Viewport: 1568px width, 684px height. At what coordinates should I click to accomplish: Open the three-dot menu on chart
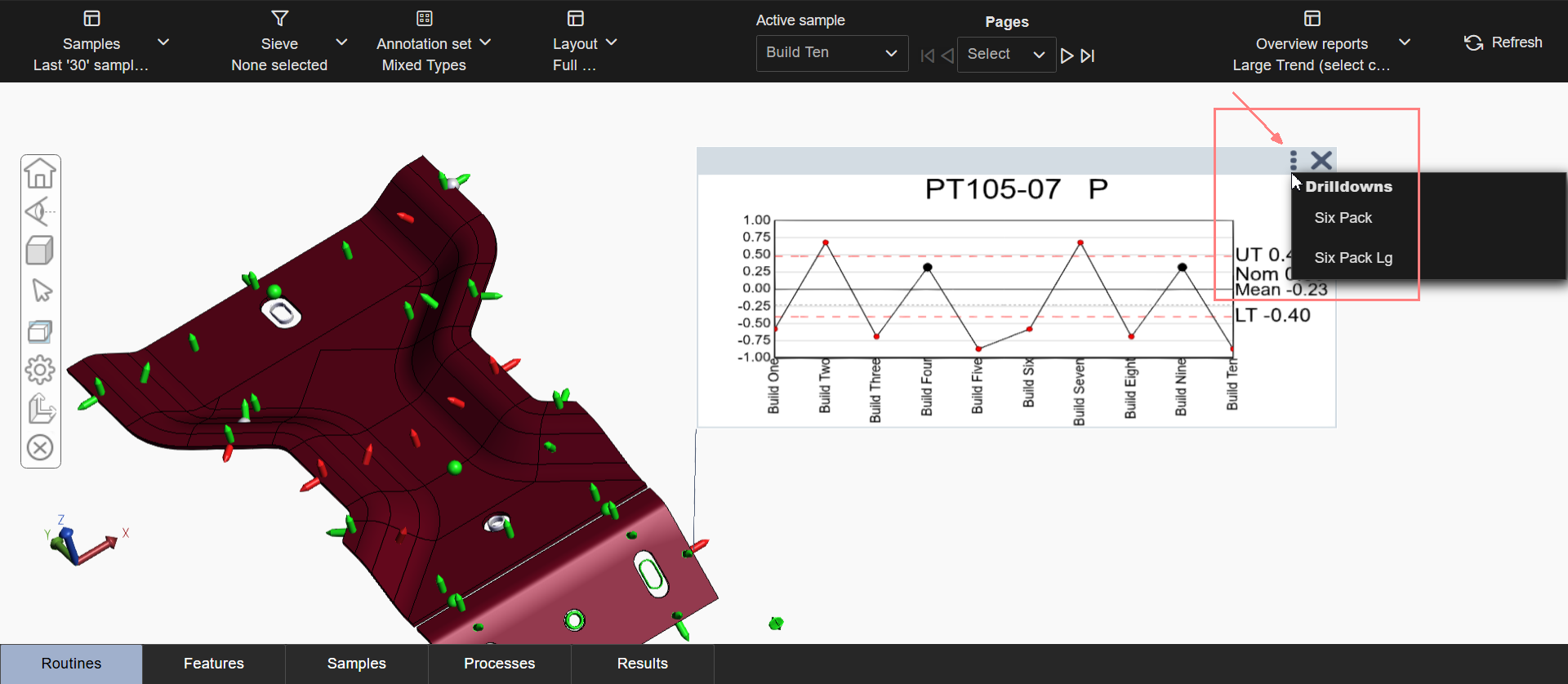tap(1293, 160)
